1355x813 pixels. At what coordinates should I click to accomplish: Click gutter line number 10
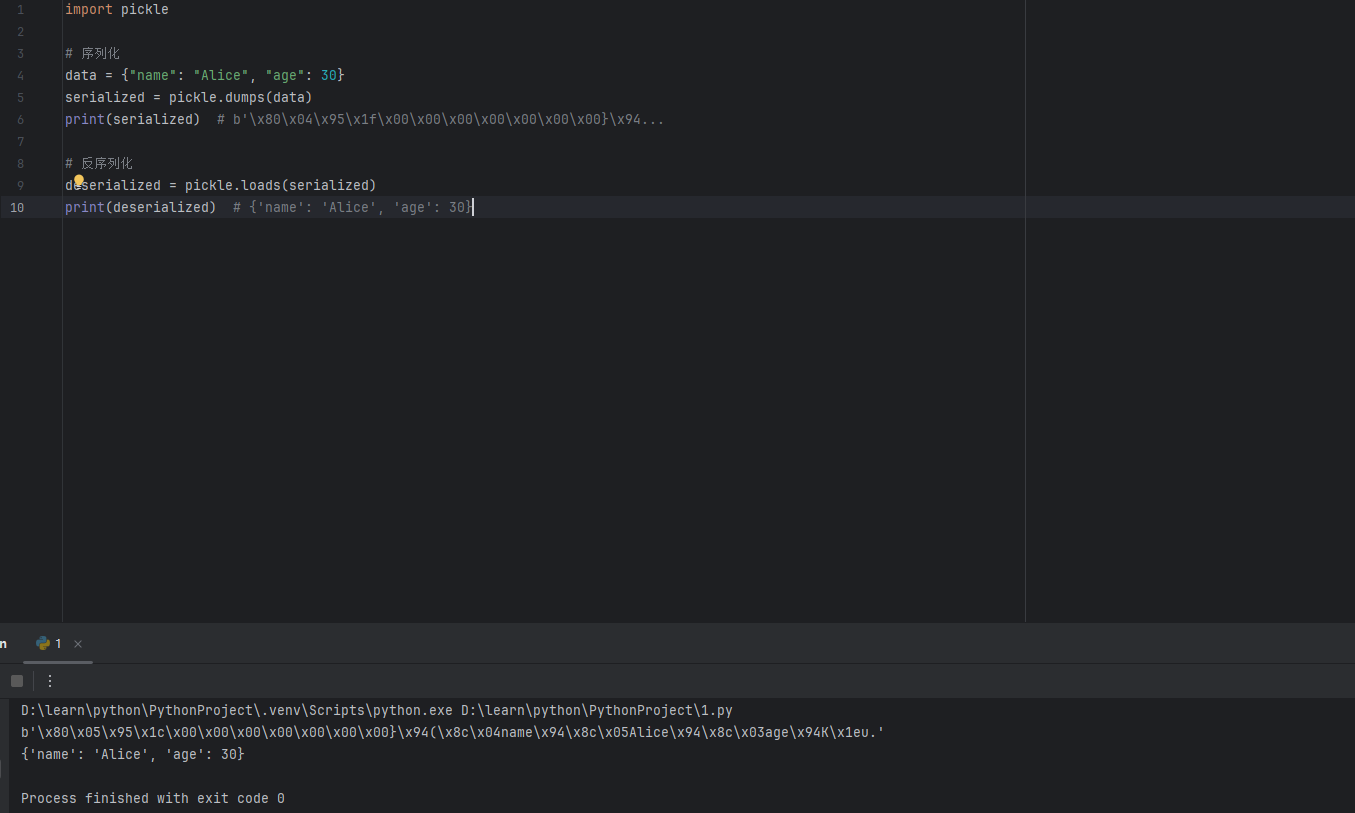[17, 207]
